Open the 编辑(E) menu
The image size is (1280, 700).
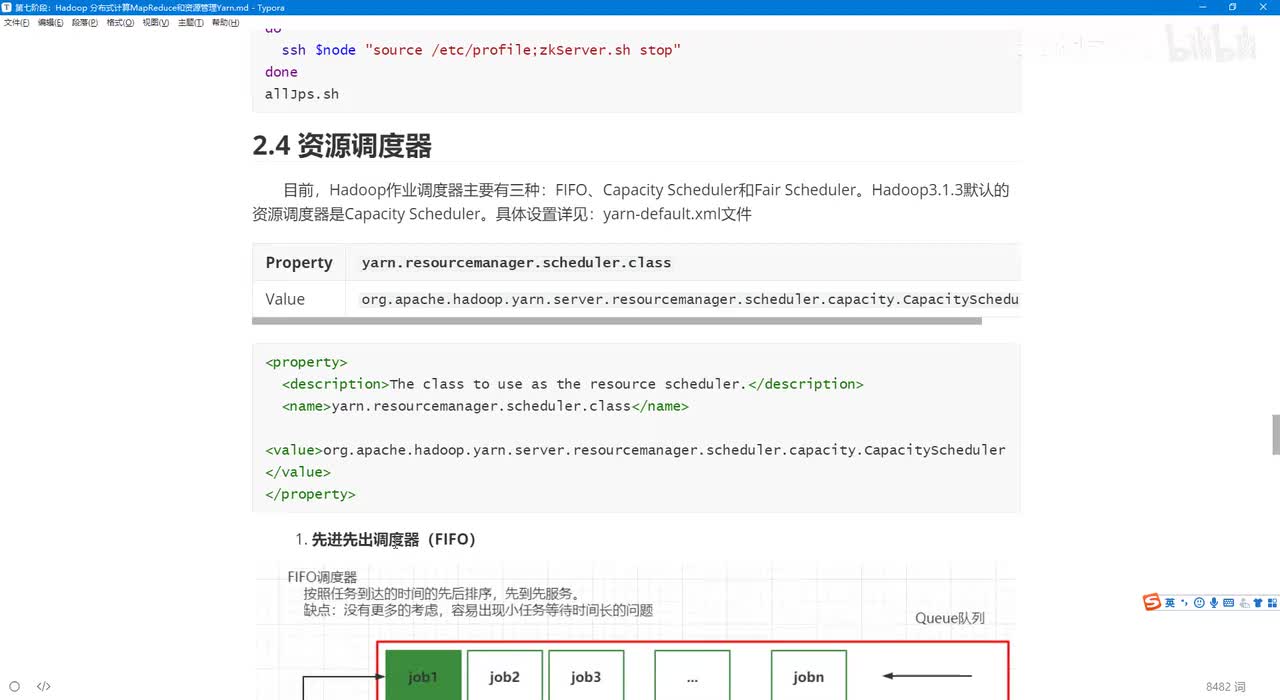(50, 22)
